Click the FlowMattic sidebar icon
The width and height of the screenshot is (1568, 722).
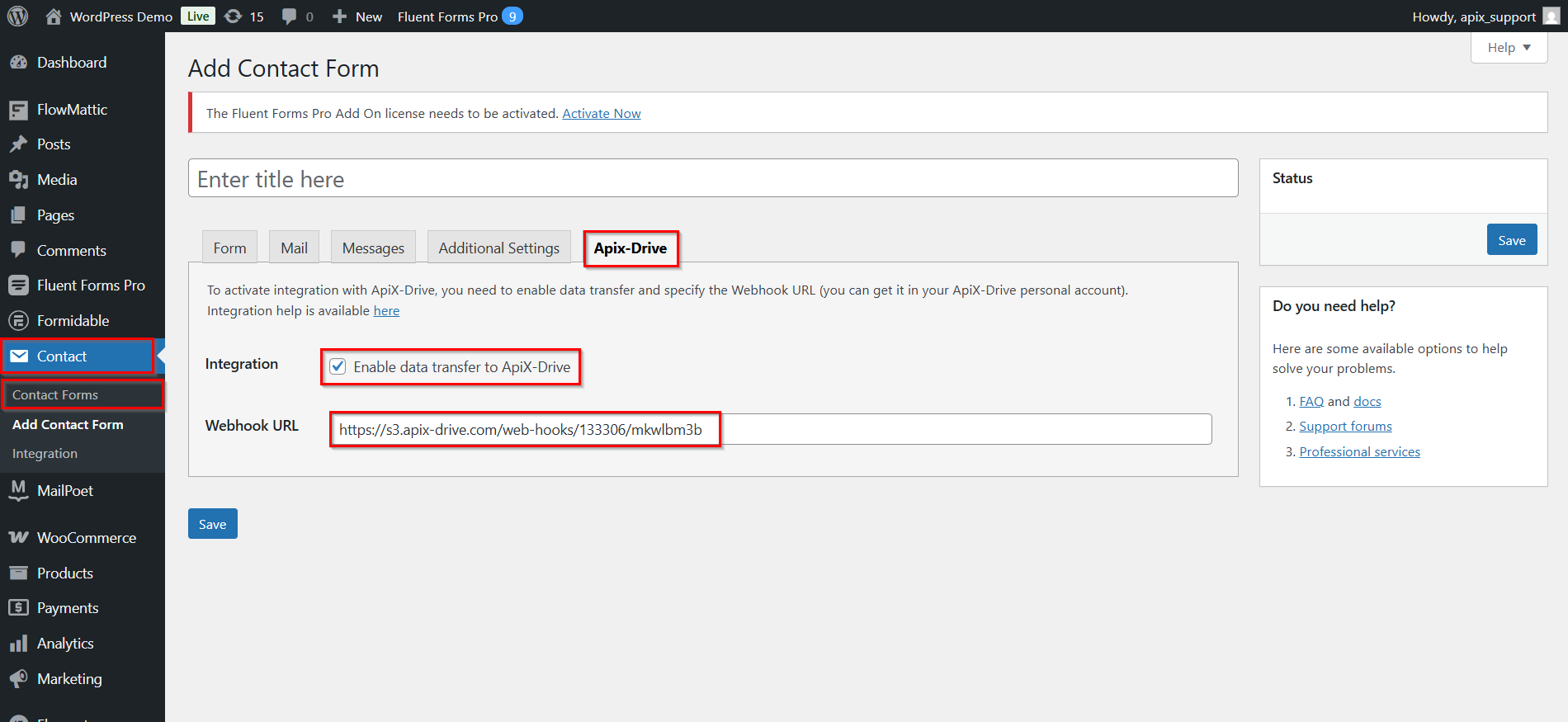[18, 110]
